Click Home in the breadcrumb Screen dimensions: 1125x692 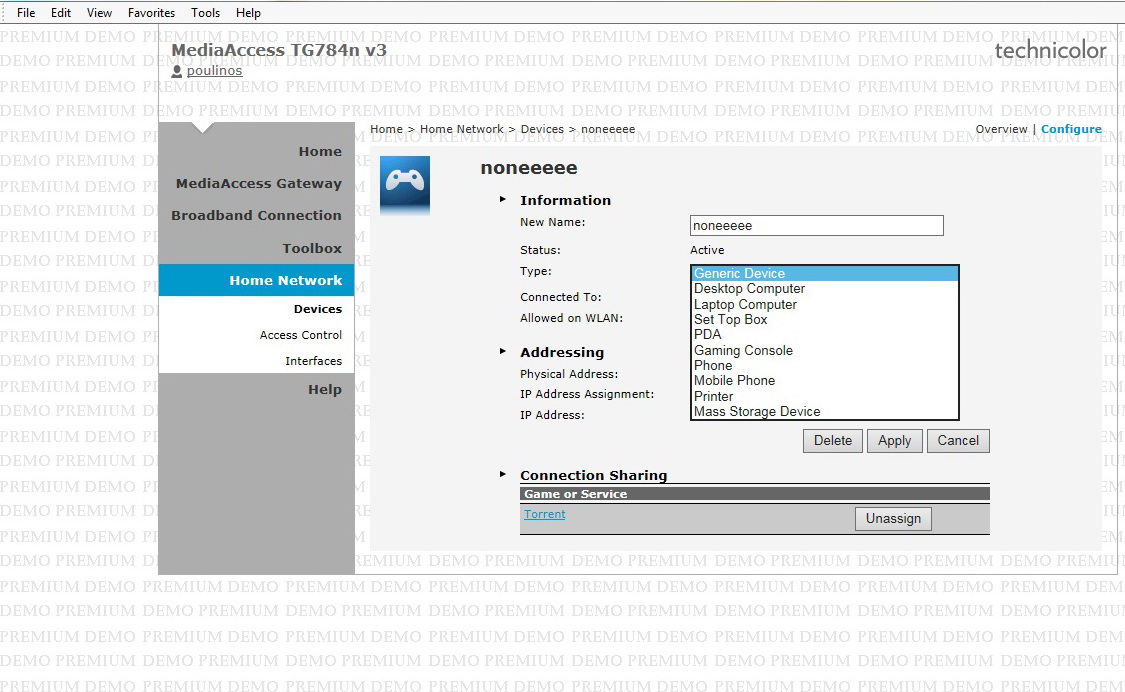tap(387, 129)
